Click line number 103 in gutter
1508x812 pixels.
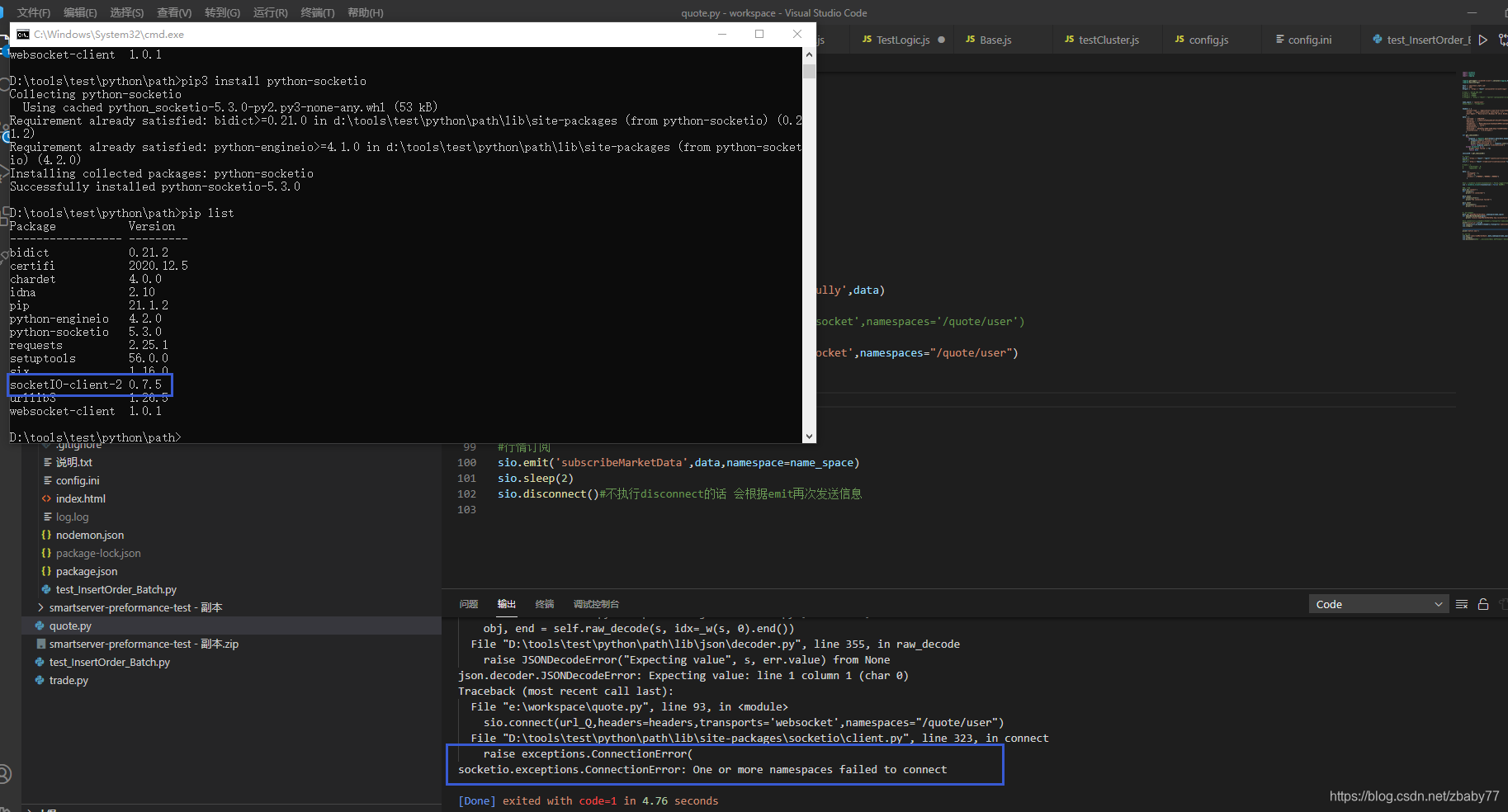click(466, 509)
